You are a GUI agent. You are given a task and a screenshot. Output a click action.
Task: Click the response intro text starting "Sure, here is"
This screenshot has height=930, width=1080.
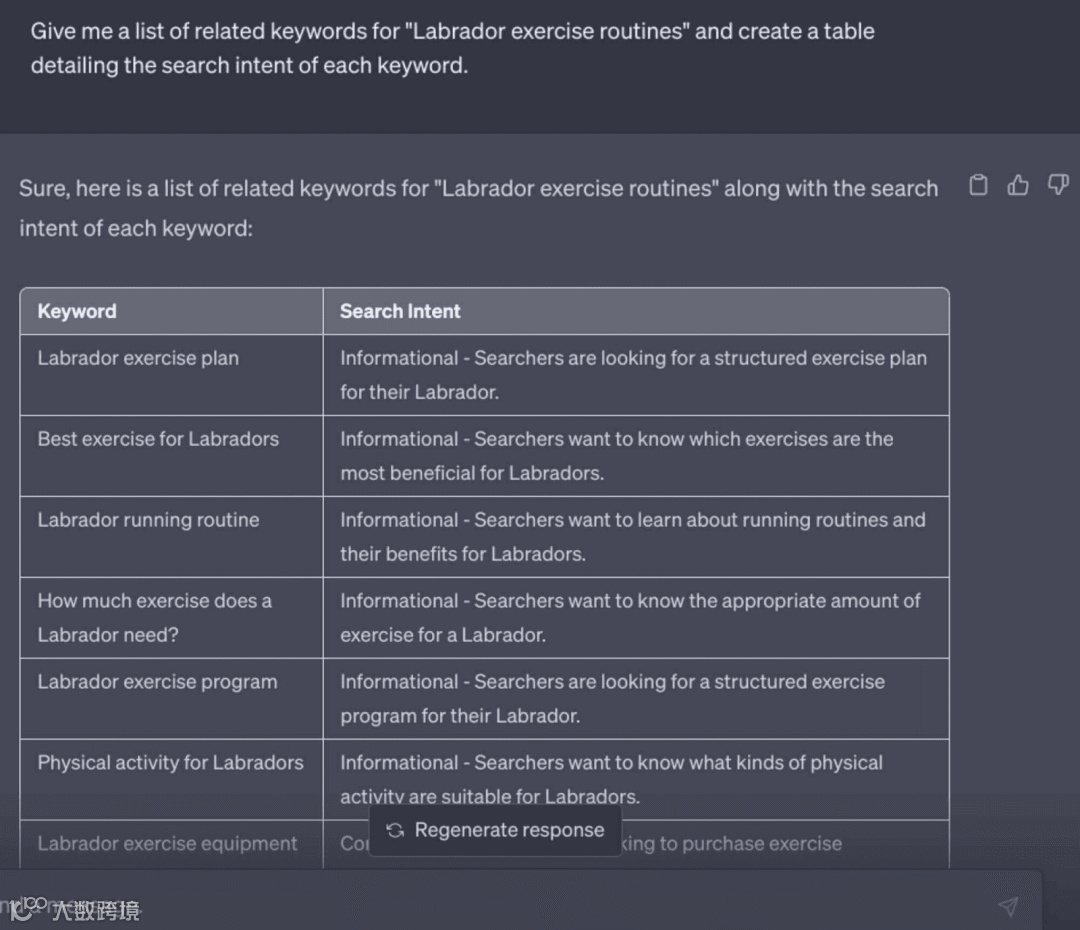(x=478, y=207)
